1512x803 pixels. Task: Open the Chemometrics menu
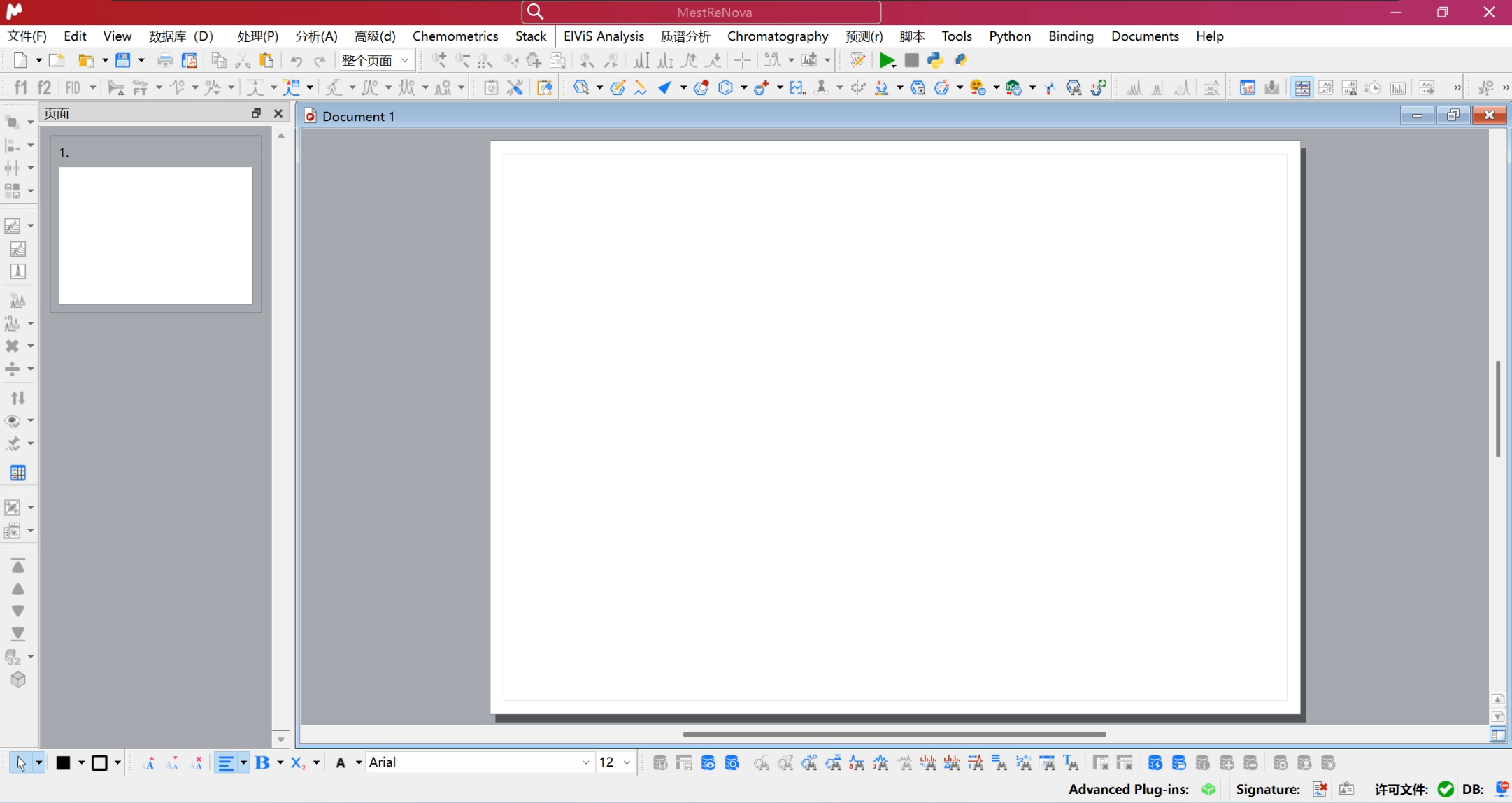click(x=455, y=36)
